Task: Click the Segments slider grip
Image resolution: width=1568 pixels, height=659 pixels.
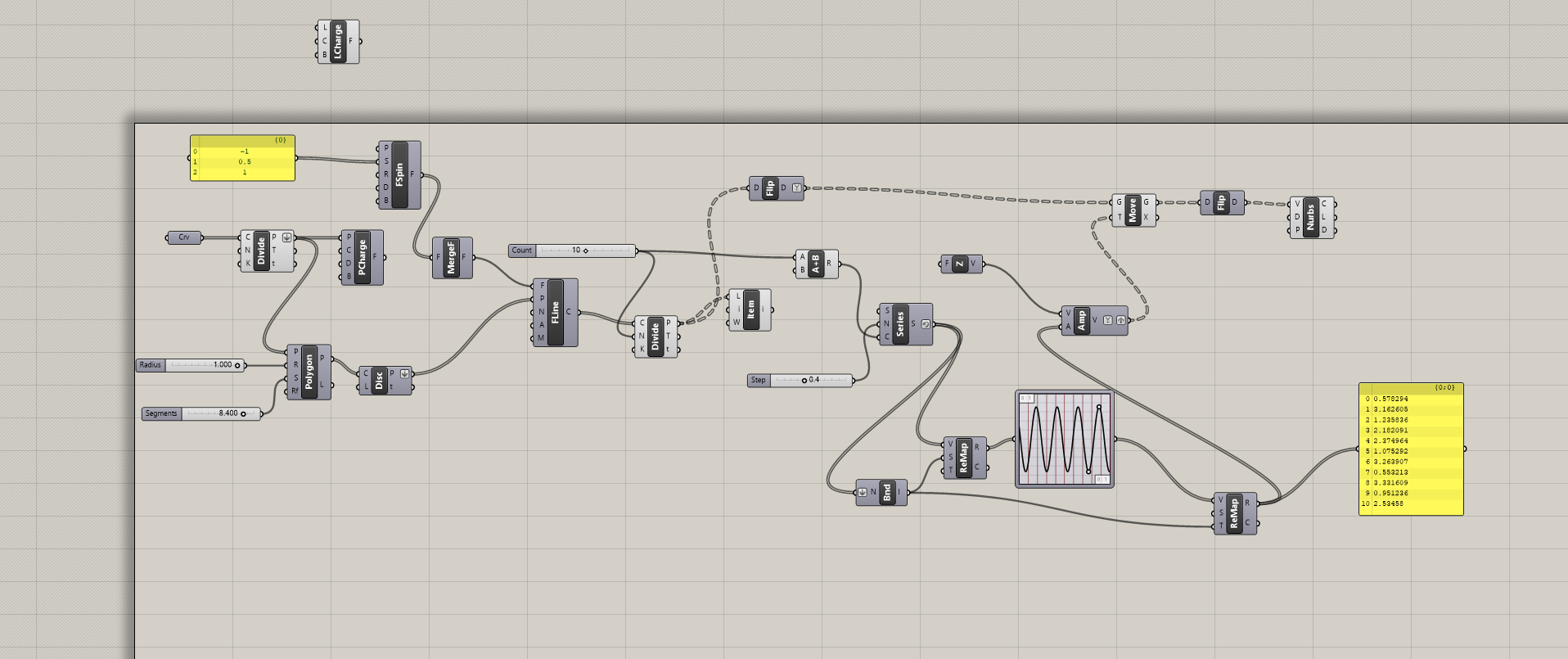Action: [243, 413]
